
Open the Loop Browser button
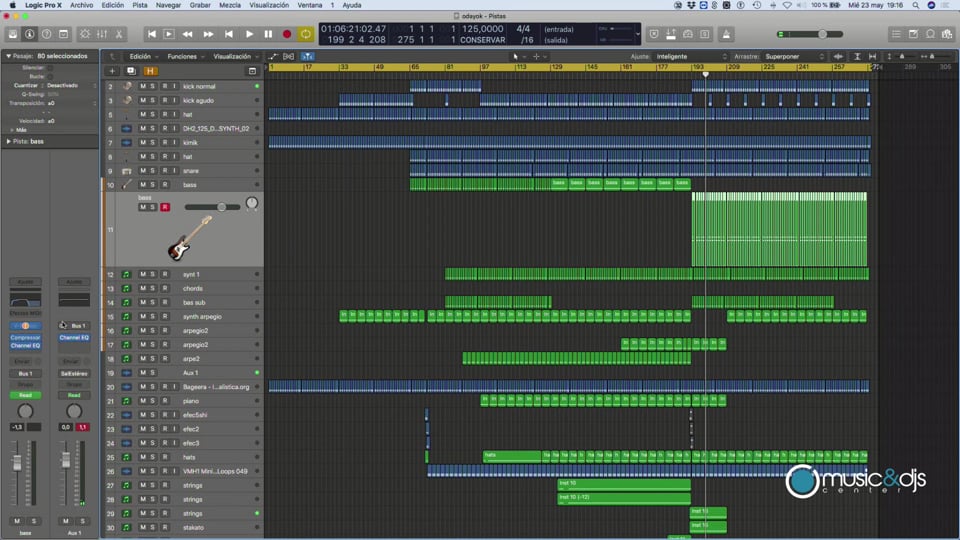pos(930,34)
